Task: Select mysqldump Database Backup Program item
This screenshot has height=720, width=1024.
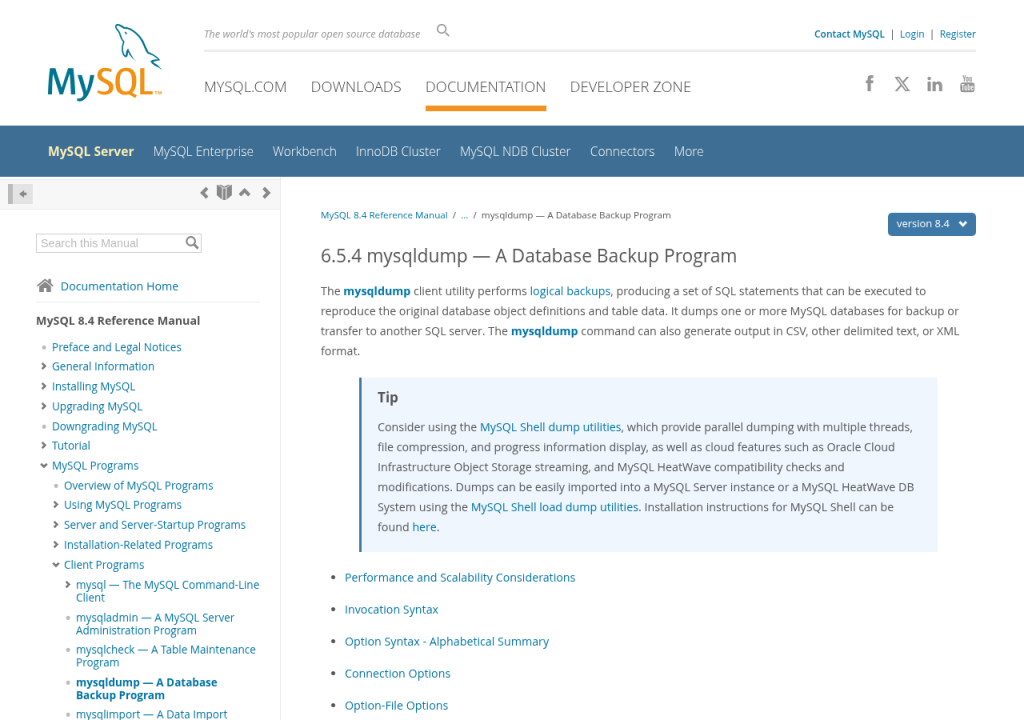Action: pos(146,689)
